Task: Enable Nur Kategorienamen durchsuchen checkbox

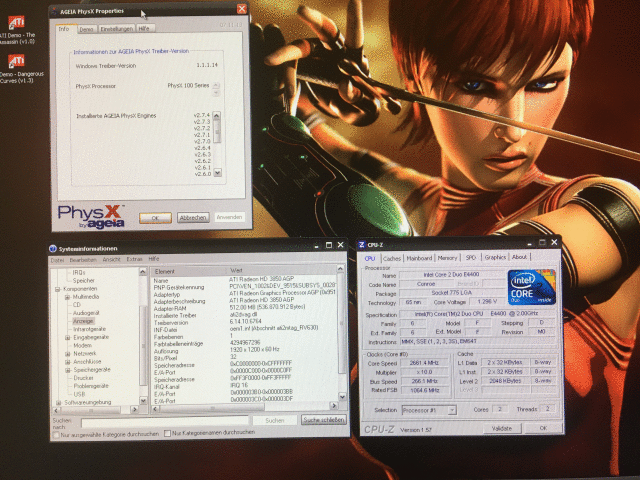Action: pos(167,433)
